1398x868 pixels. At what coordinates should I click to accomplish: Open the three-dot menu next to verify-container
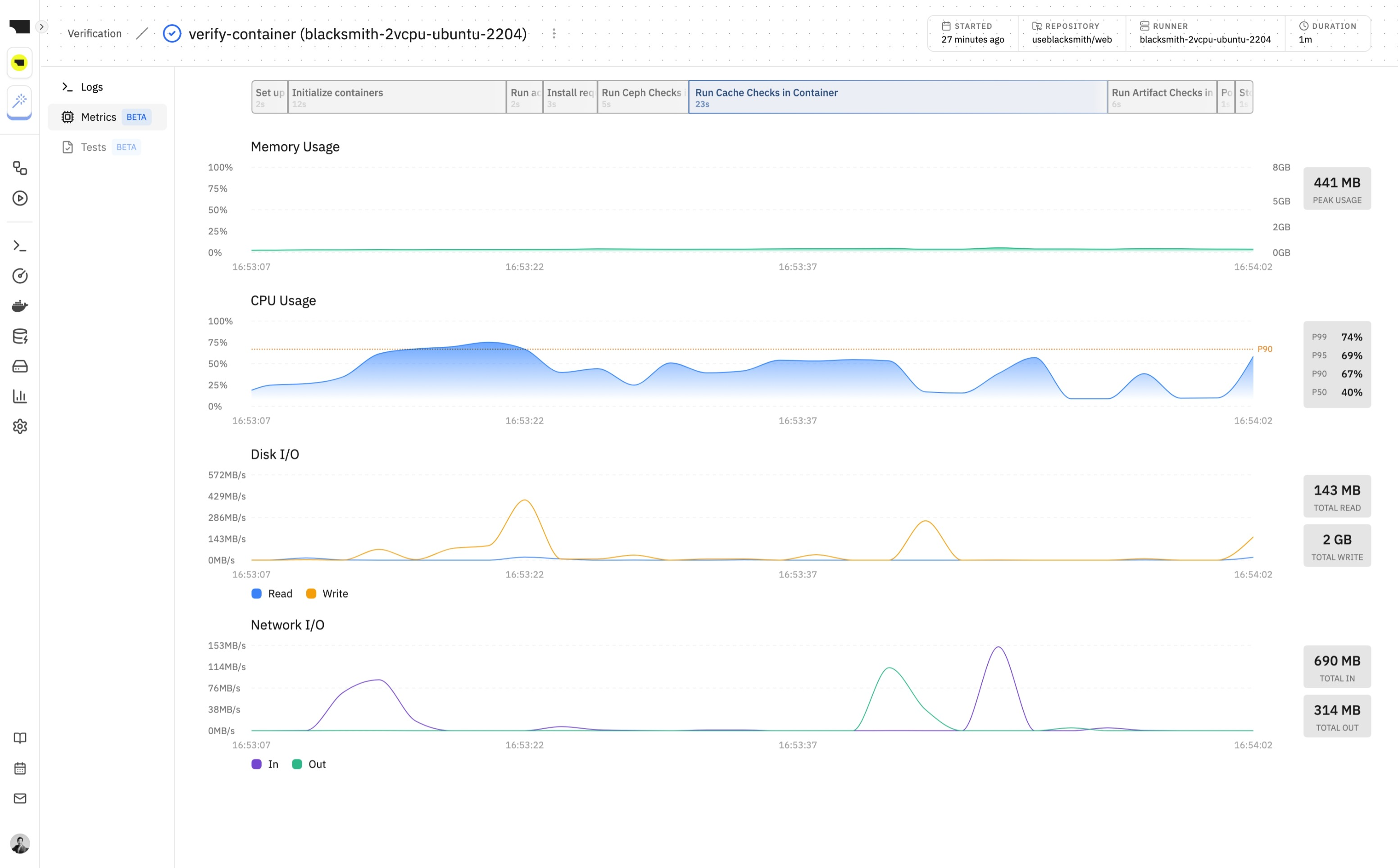pos(553,33)
